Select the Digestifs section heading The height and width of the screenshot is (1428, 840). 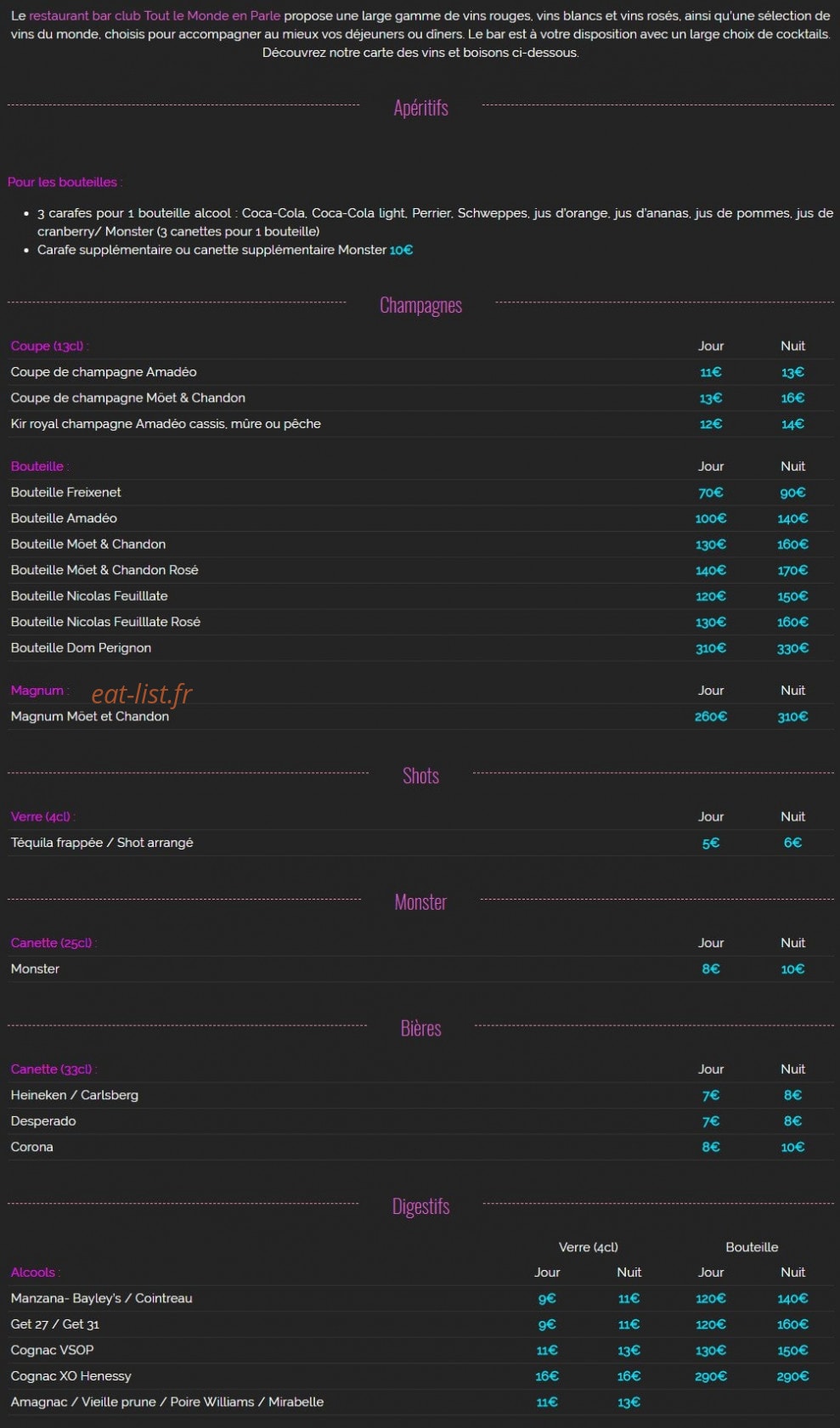pos(420,1206)
